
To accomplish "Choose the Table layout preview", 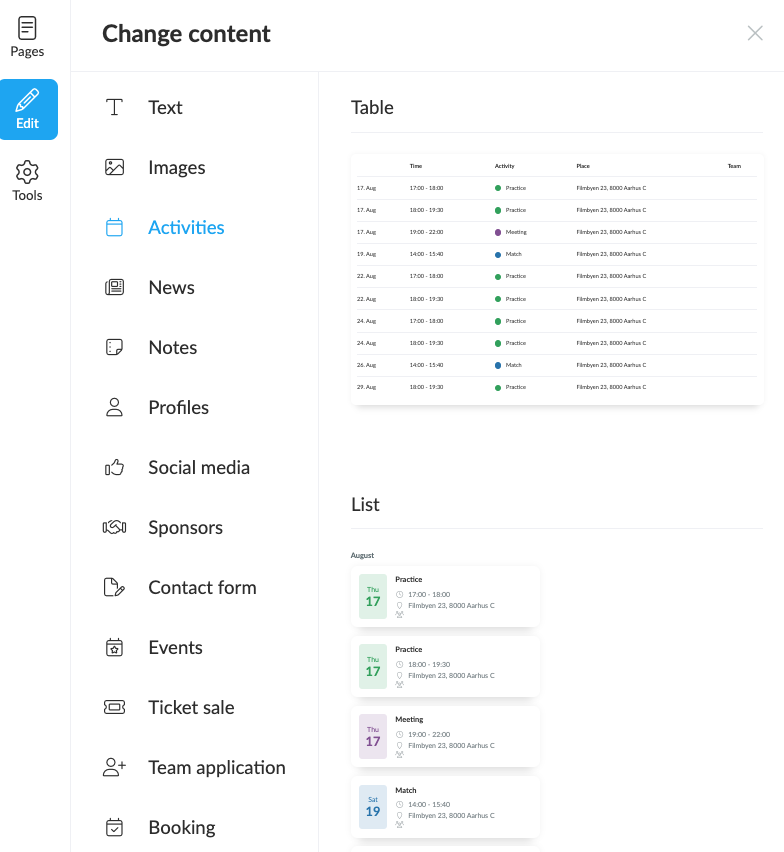I will coord(557,279).
